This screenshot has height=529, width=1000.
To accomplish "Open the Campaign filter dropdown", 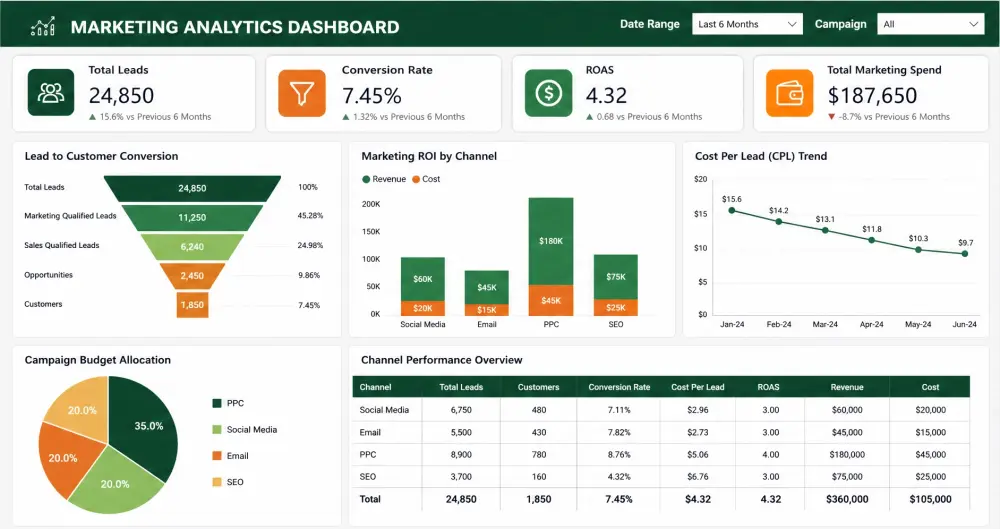I will 931,24.
